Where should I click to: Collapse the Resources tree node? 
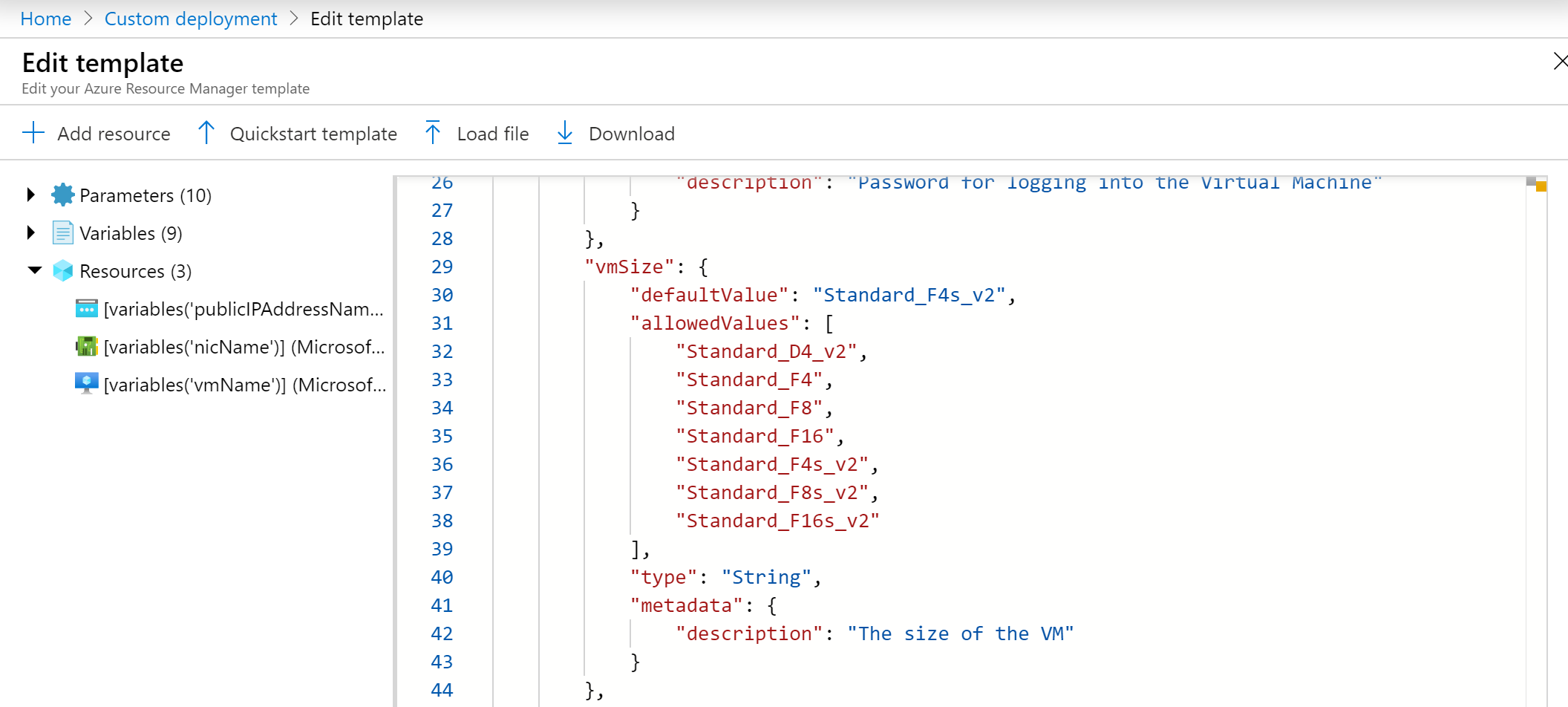click(34, 270)
